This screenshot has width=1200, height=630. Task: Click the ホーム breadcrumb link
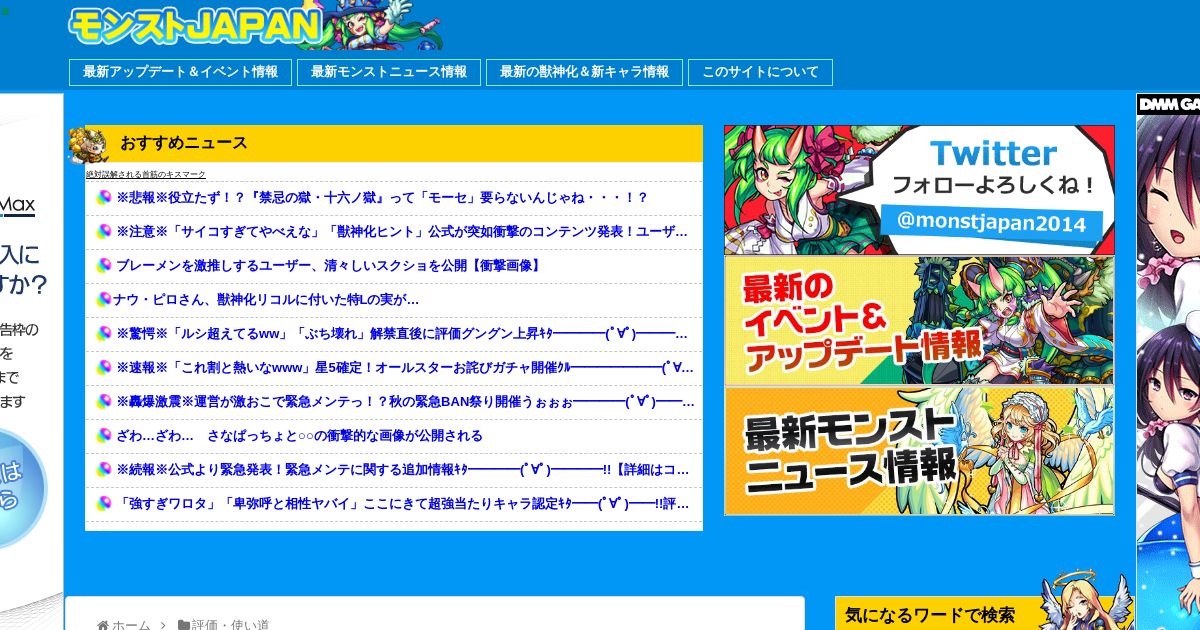pos(131,624)
